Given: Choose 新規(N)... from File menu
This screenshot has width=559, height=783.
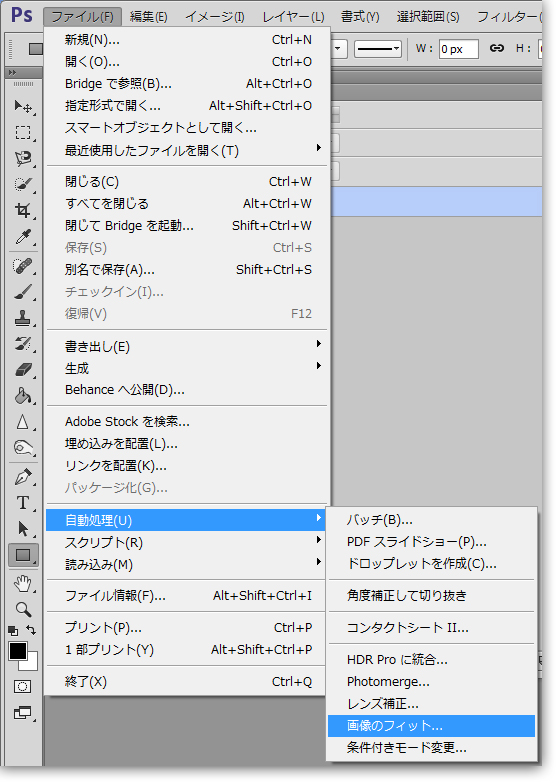Looking at the screenshot, I should (188, 39).
